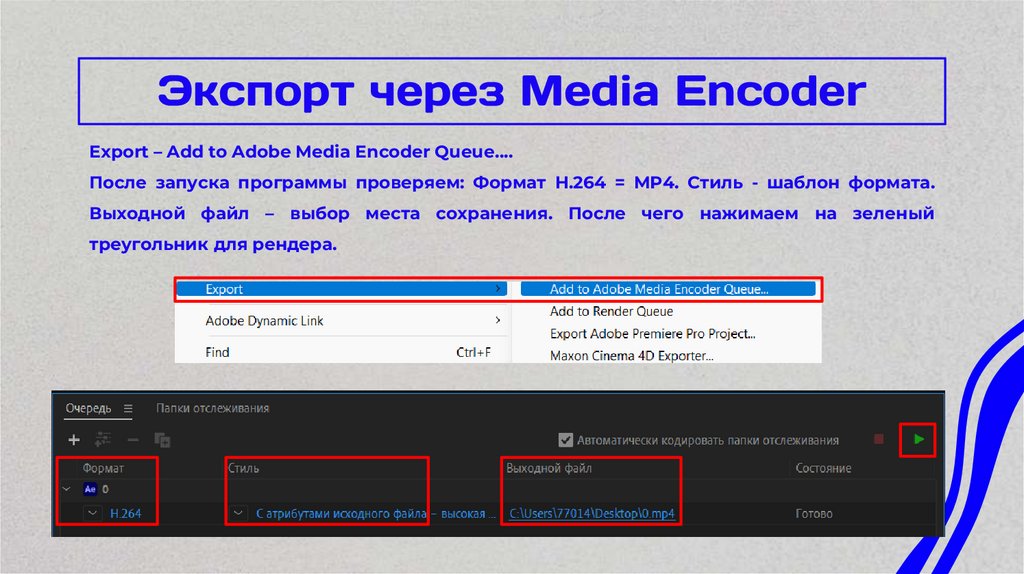Click the Состояние column header
Viewport: 1024px width, 574px height.
[823, 468]
